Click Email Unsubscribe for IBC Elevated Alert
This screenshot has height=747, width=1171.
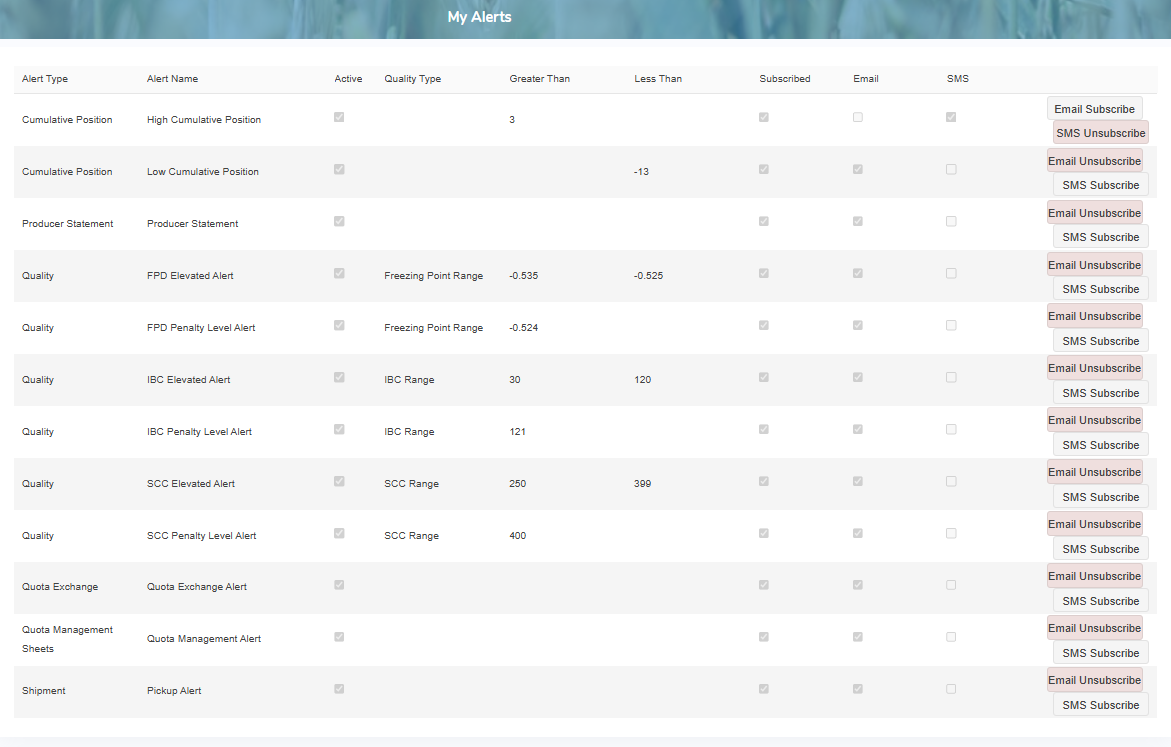point(1094,367)
